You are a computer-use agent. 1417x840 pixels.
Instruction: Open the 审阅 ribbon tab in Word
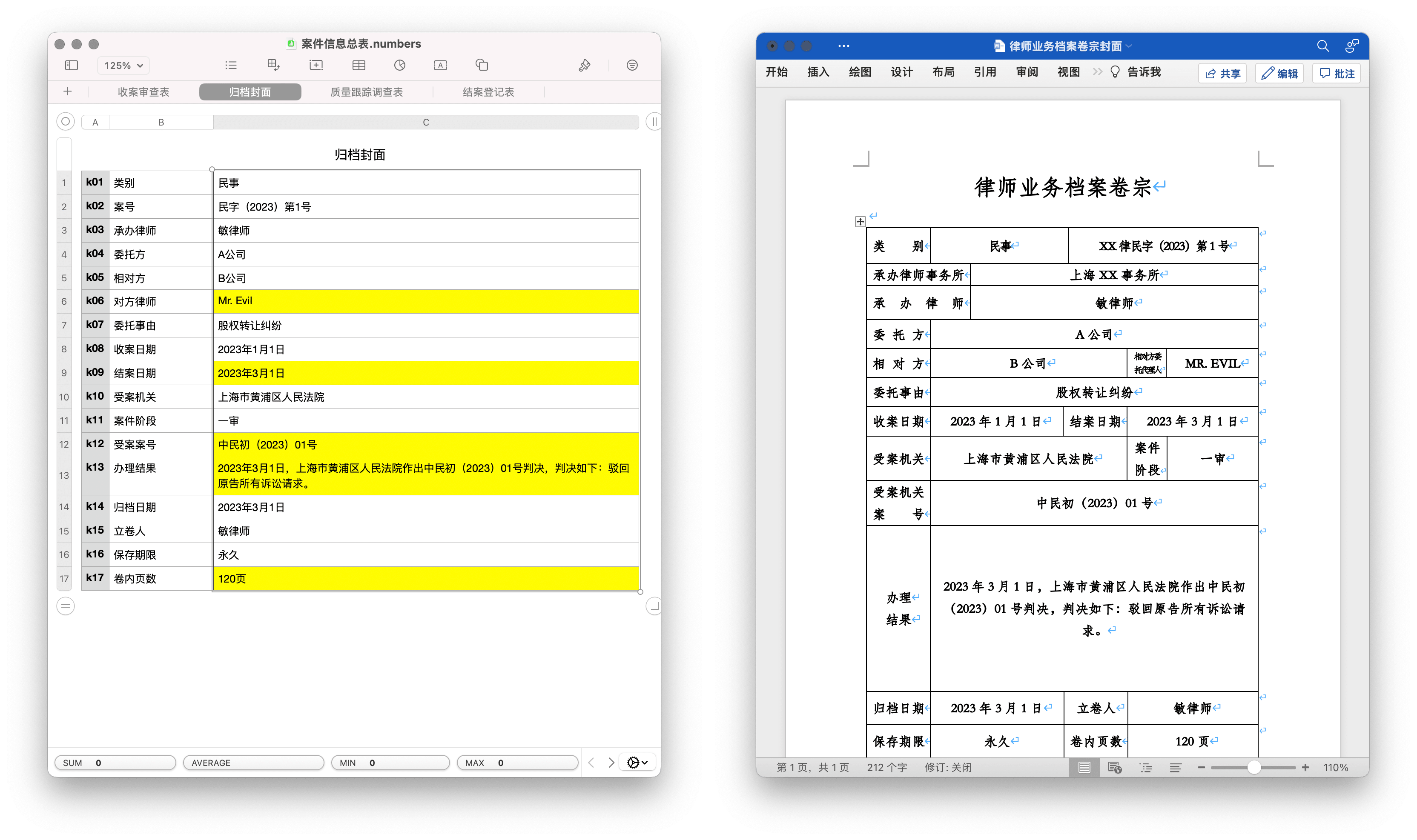click(1027, 72)
